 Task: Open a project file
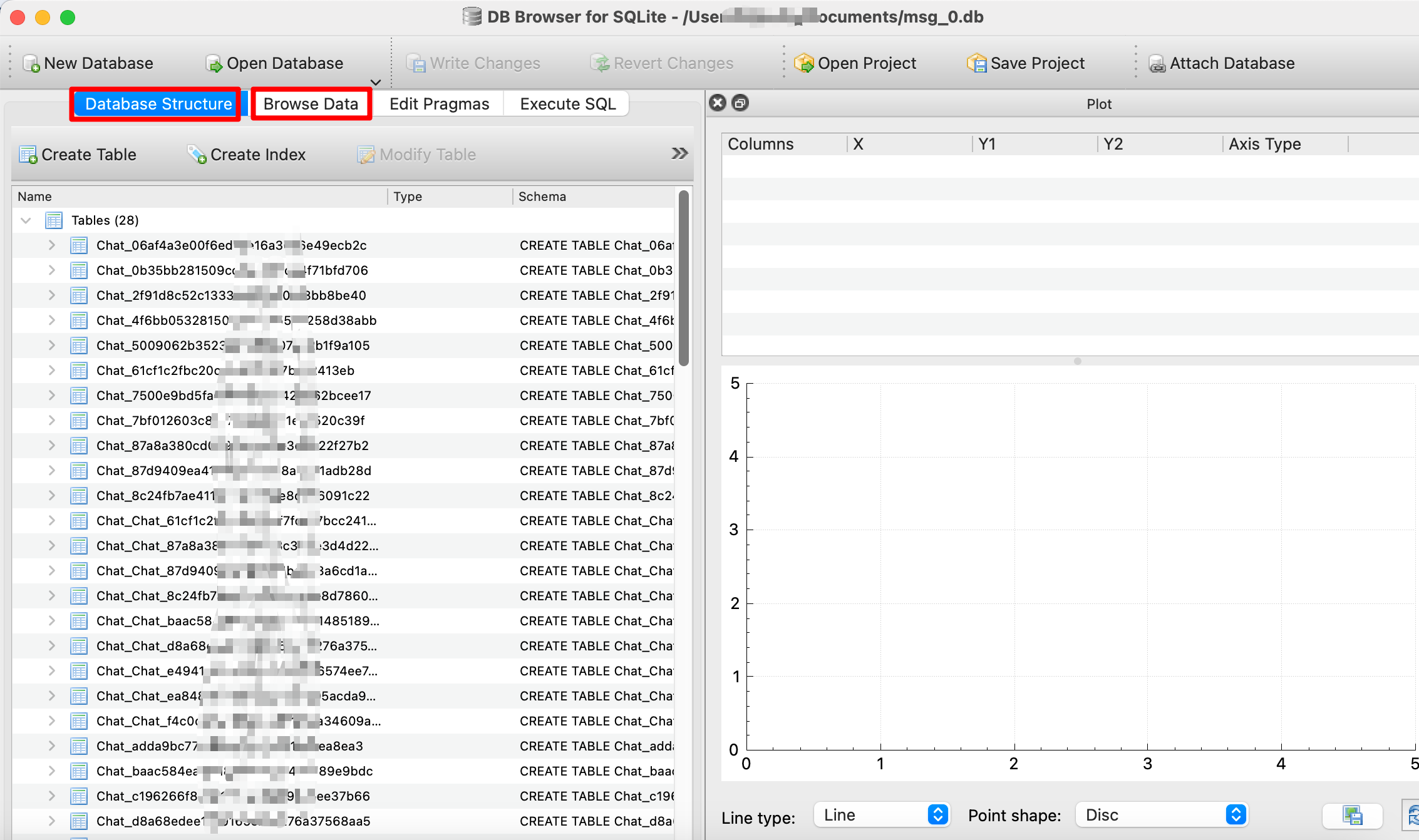[855, 63]
